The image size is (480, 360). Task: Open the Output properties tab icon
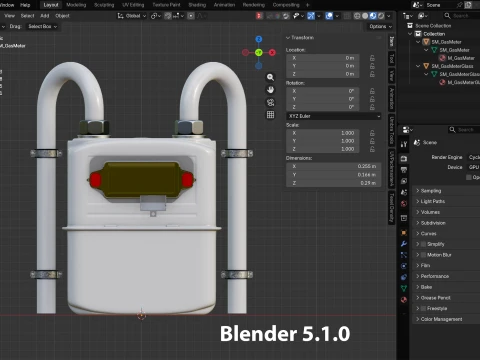(404, 170)
